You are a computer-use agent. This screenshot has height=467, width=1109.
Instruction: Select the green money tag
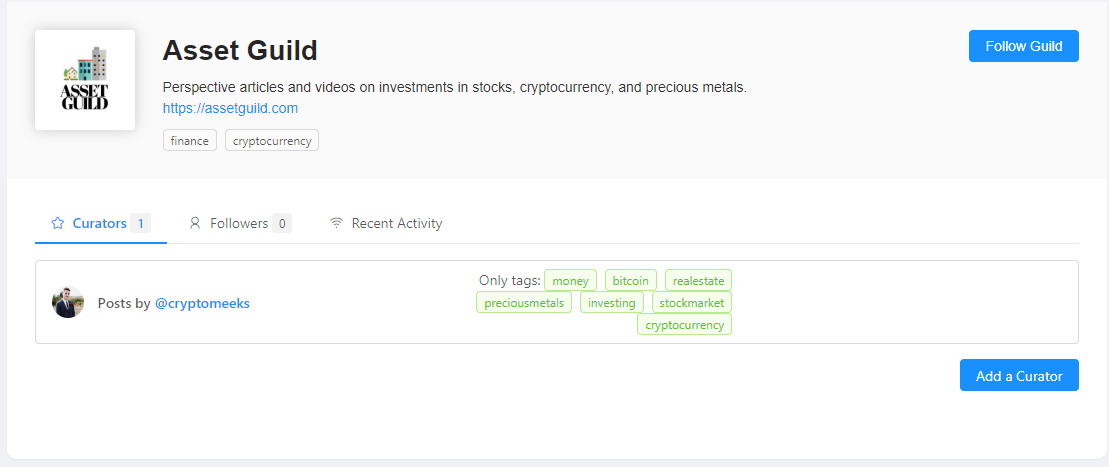570,281
